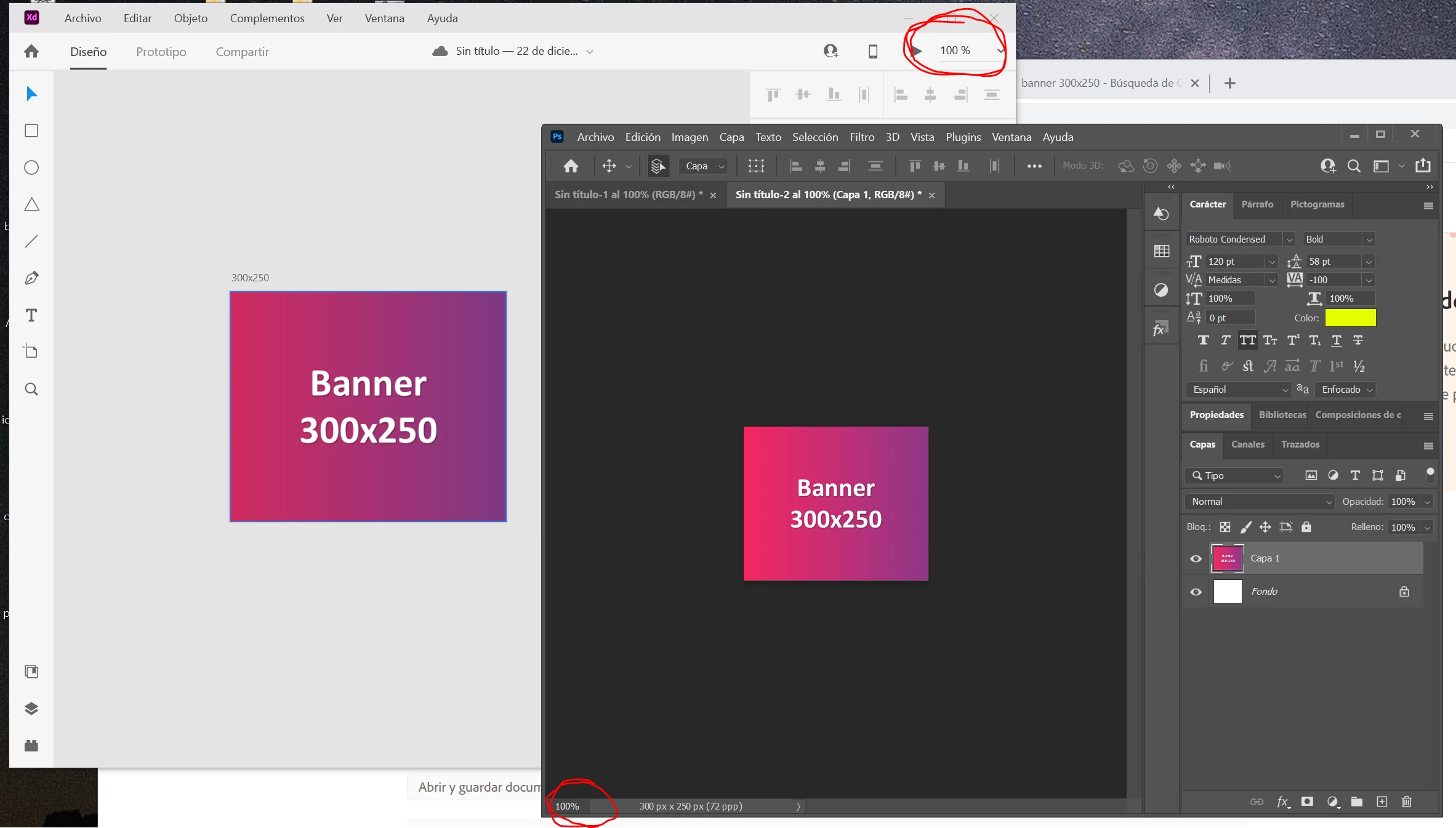Image resolution: width=1456 pixels, height=828 pixels.
Task: Expand the Normal blend mode dropdown
Action: [1258, 502]
